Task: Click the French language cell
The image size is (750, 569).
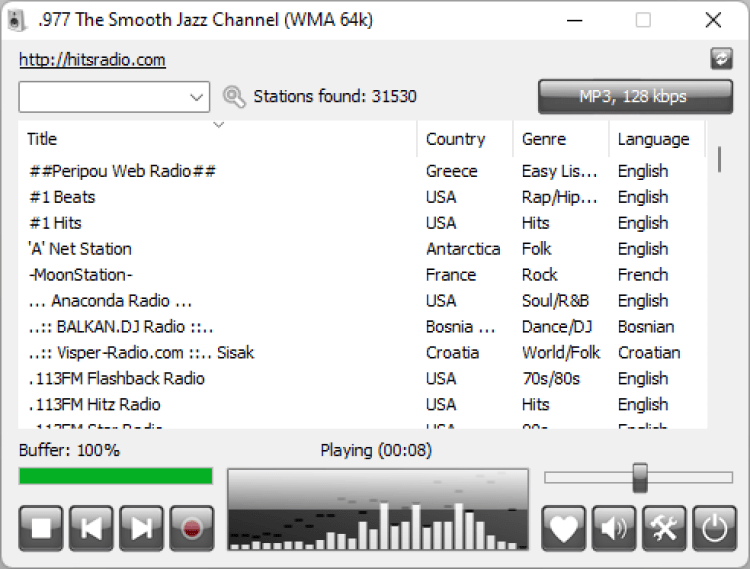Action: (643, 275)
